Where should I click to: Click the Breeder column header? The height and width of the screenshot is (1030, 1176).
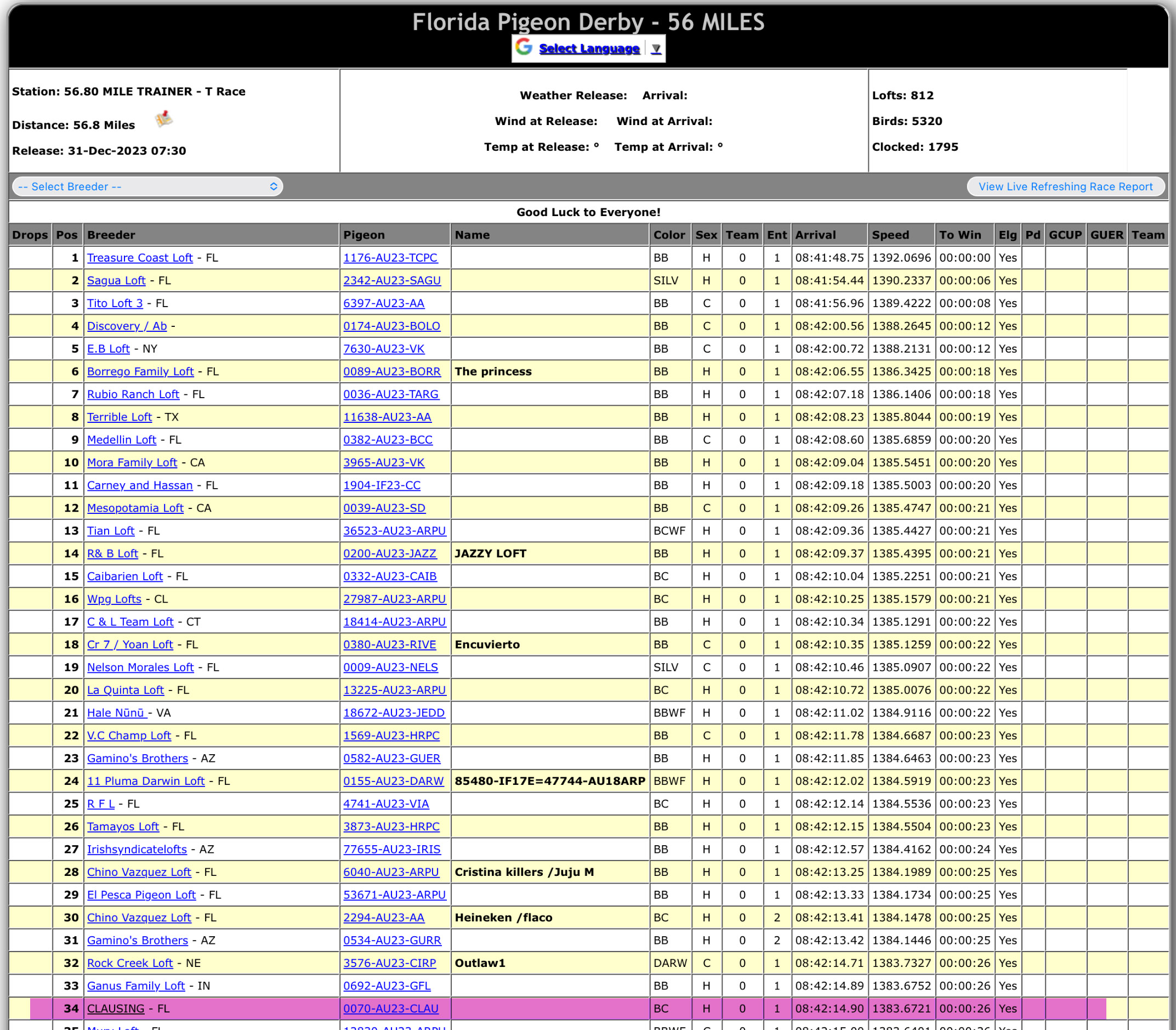pos(111,235)
